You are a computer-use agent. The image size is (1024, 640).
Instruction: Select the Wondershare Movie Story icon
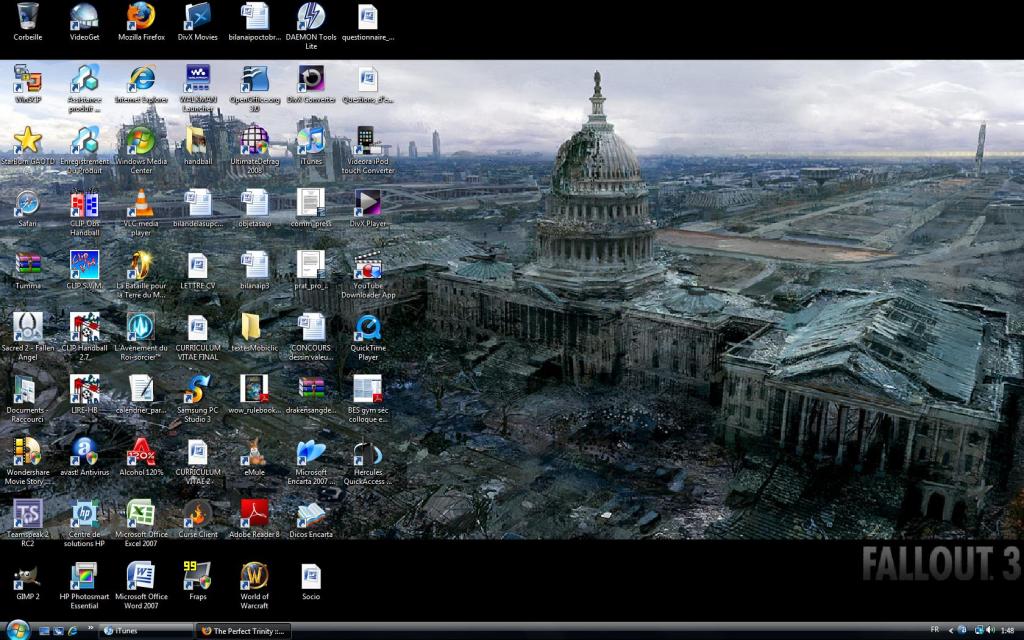click(x=27, y=460)
